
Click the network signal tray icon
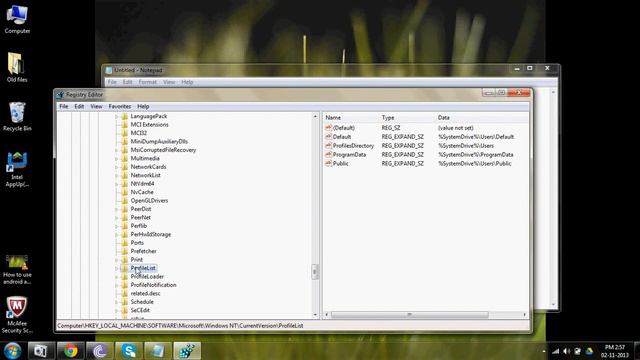[x=556, y=351]
